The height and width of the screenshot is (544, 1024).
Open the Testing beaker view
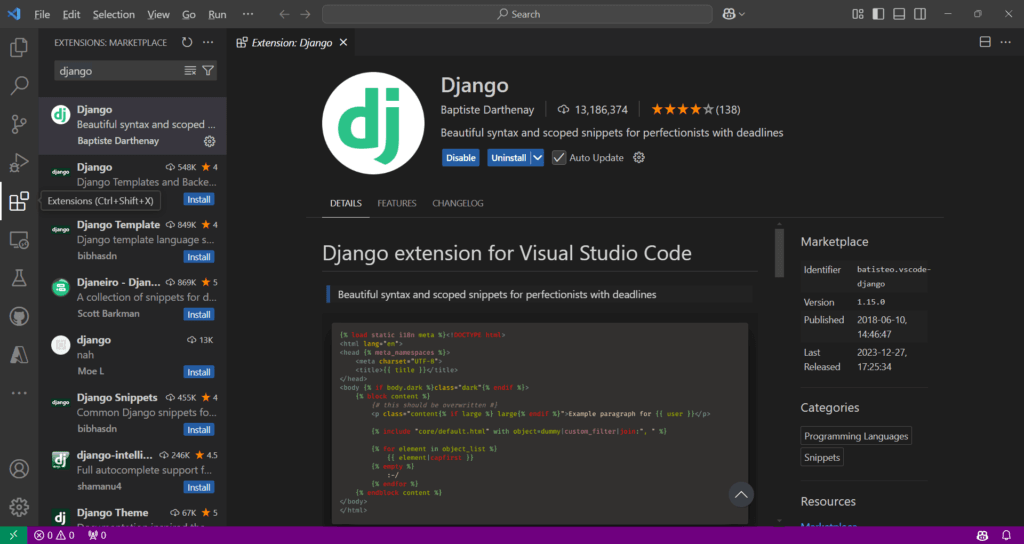coord(19,278)
